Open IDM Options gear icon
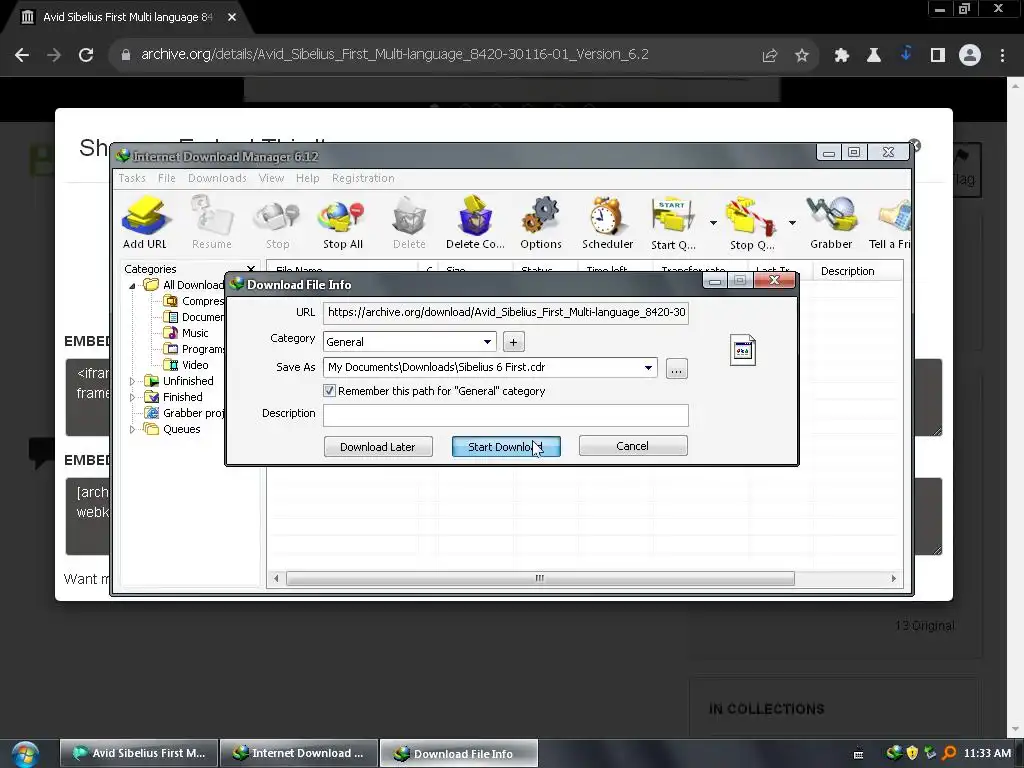 pos(541,223)
